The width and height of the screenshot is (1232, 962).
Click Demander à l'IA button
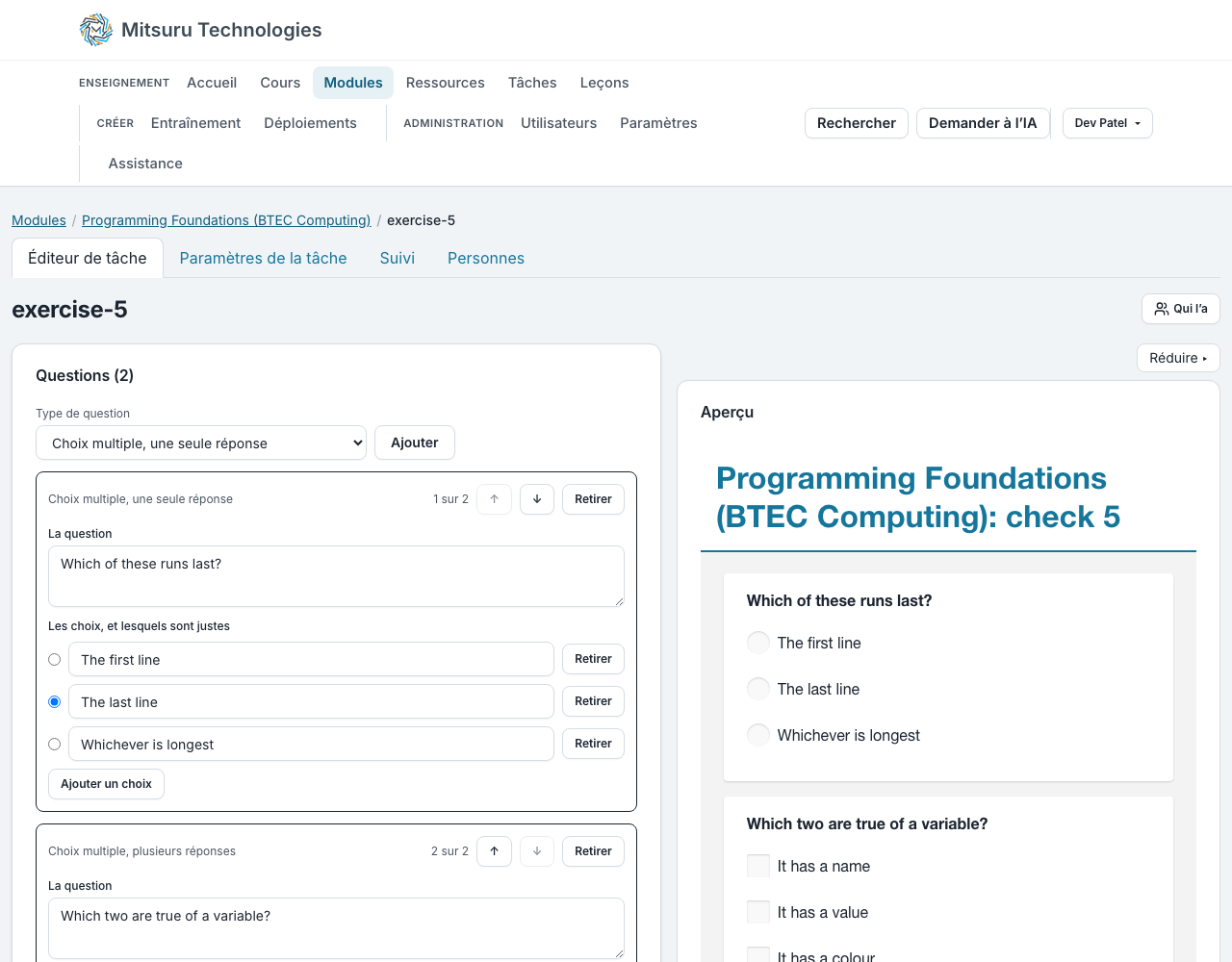tap(983, 123)
